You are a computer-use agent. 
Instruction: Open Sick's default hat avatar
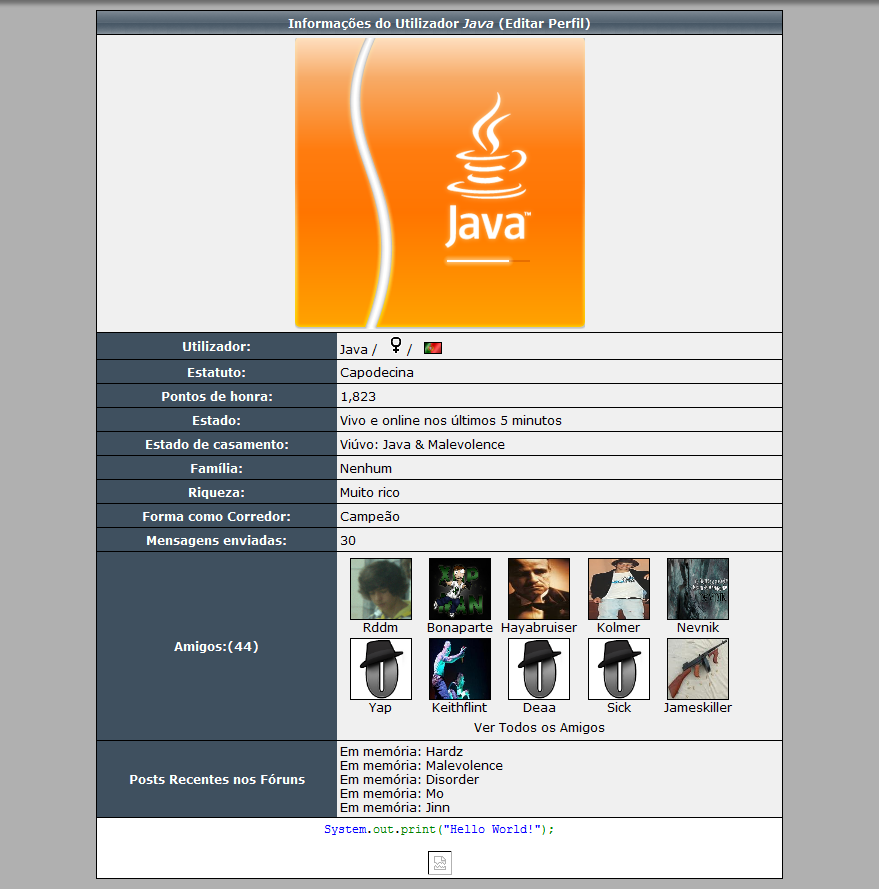pos(619,669)
